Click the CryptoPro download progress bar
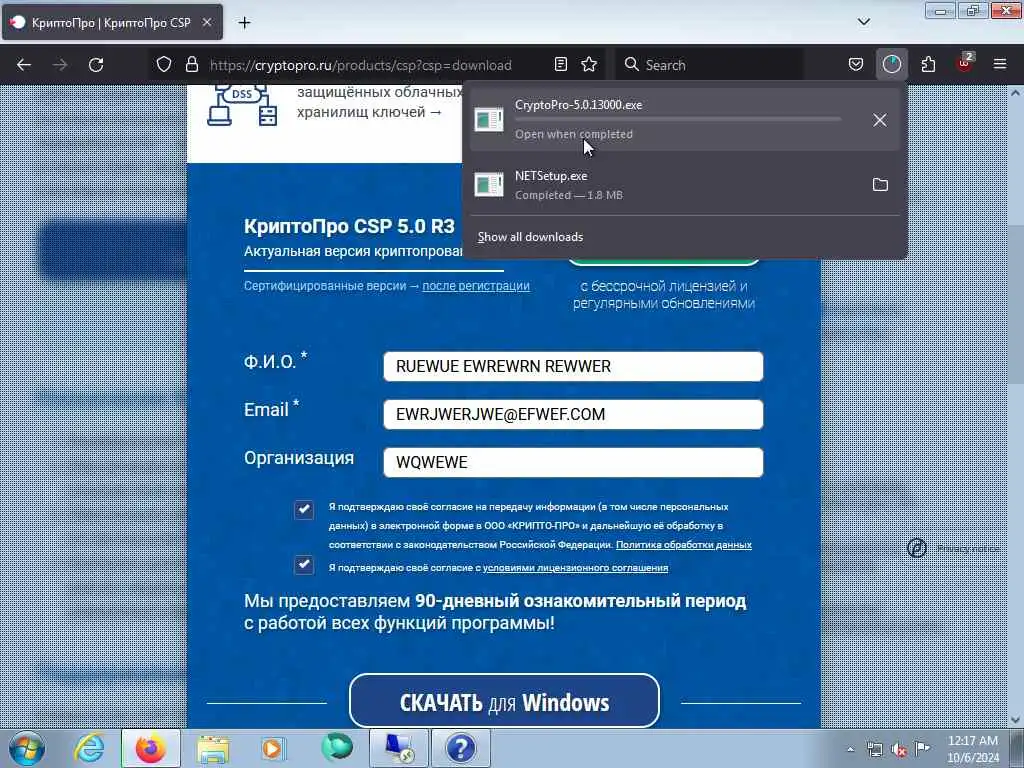This screenshot has width=1024, height=768. (678, 120)
